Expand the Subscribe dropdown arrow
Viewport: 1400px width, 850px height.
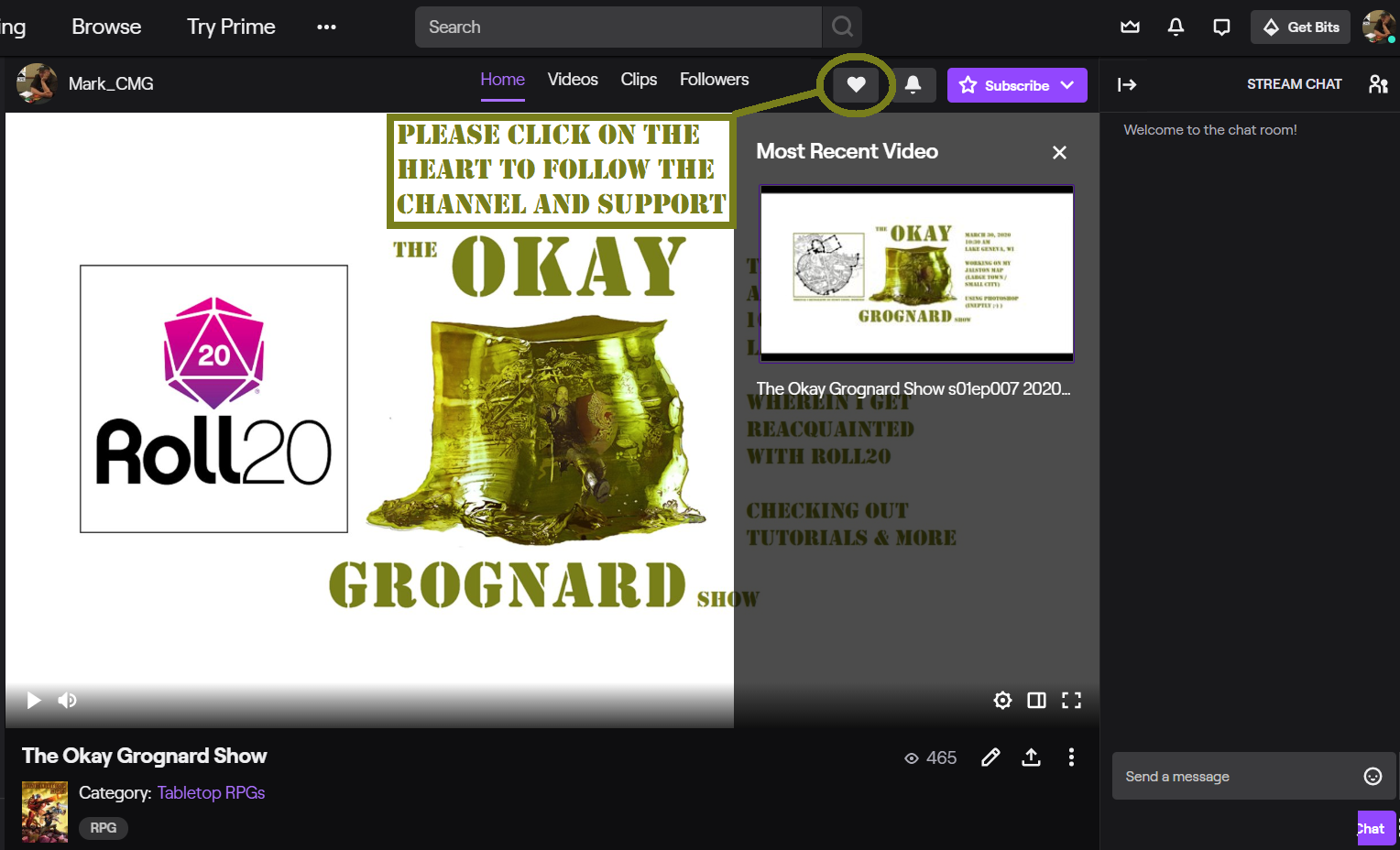[1067, 85]
